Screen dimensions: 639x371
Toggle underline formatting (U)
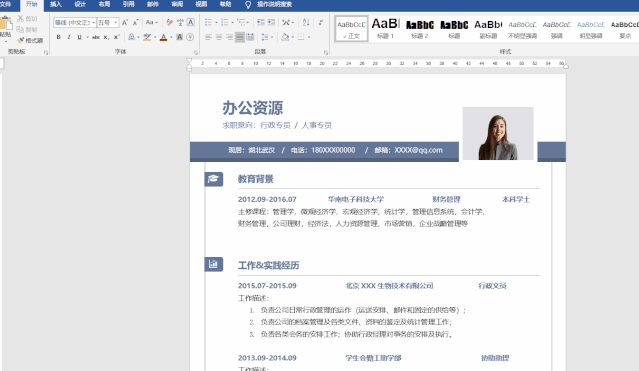(x=79, y=37)
